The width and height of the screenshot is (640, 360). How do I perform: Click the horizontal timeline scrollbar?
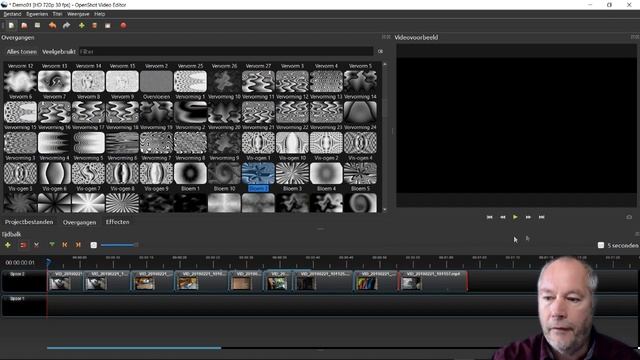[x=134, y=348]
